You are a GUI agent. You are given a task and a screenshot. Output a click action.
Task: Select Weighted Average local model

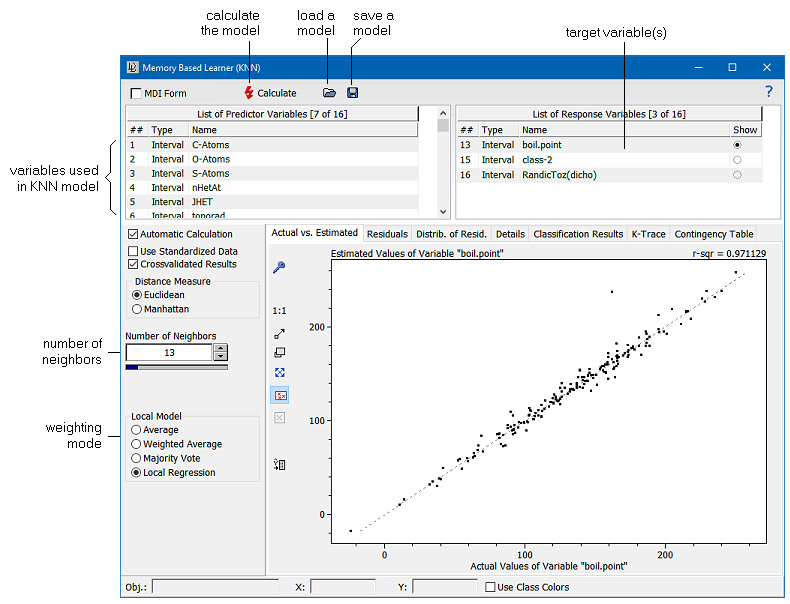pos(136,444)
